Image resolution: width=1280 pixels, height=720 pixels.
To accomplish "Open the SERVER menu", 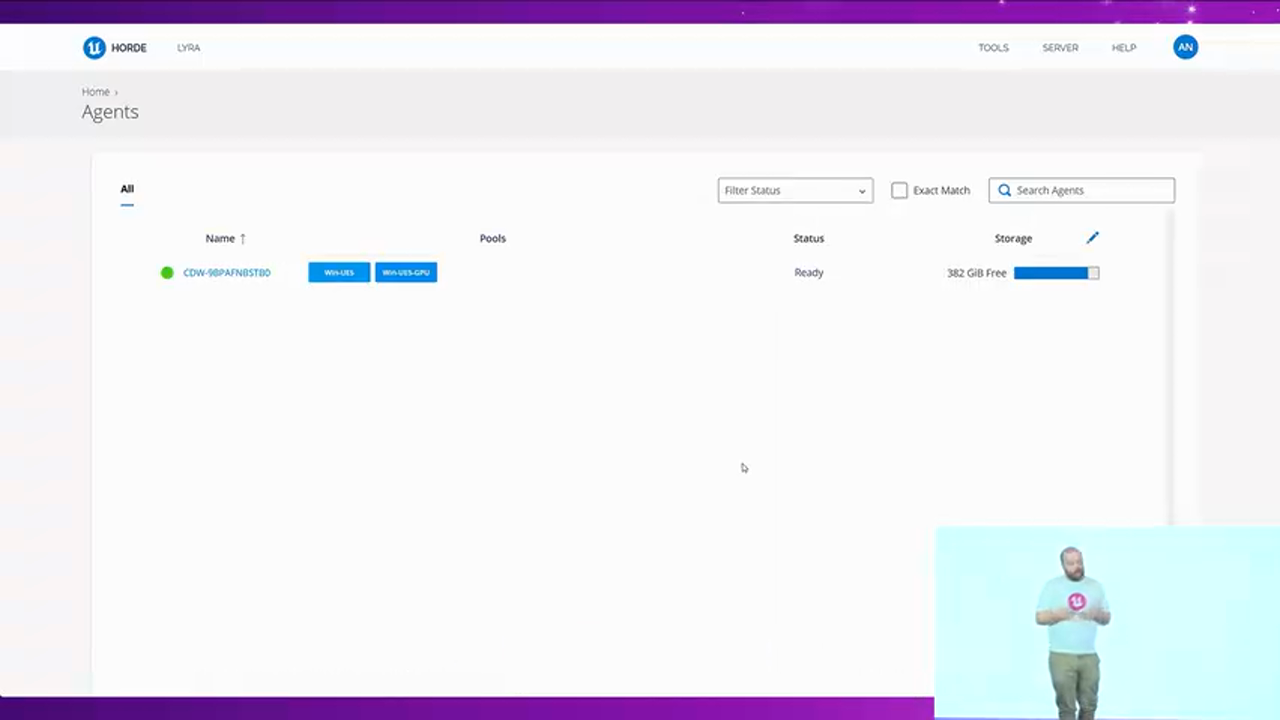I will click(x=1060, y=47).
